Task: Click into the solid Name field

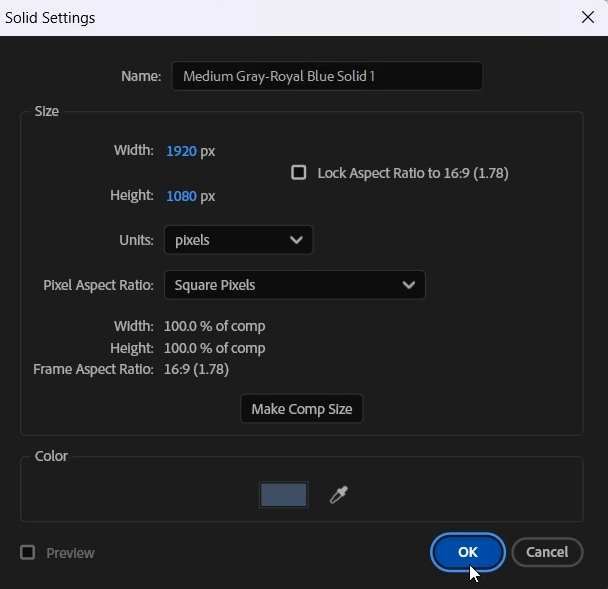Action: [x=327, y=76]
